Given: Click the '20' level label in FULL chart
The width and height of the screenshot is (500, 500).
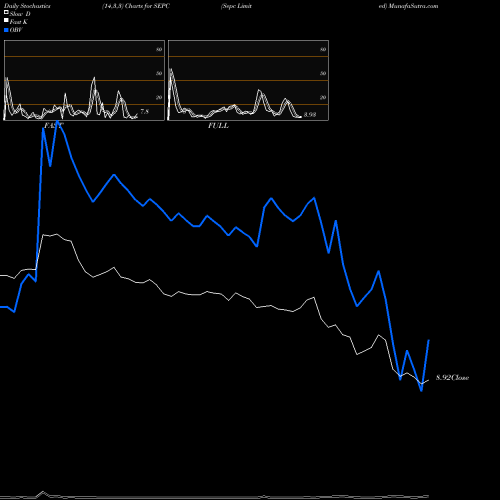Looking at the screenshot, I should pos(323,97).
